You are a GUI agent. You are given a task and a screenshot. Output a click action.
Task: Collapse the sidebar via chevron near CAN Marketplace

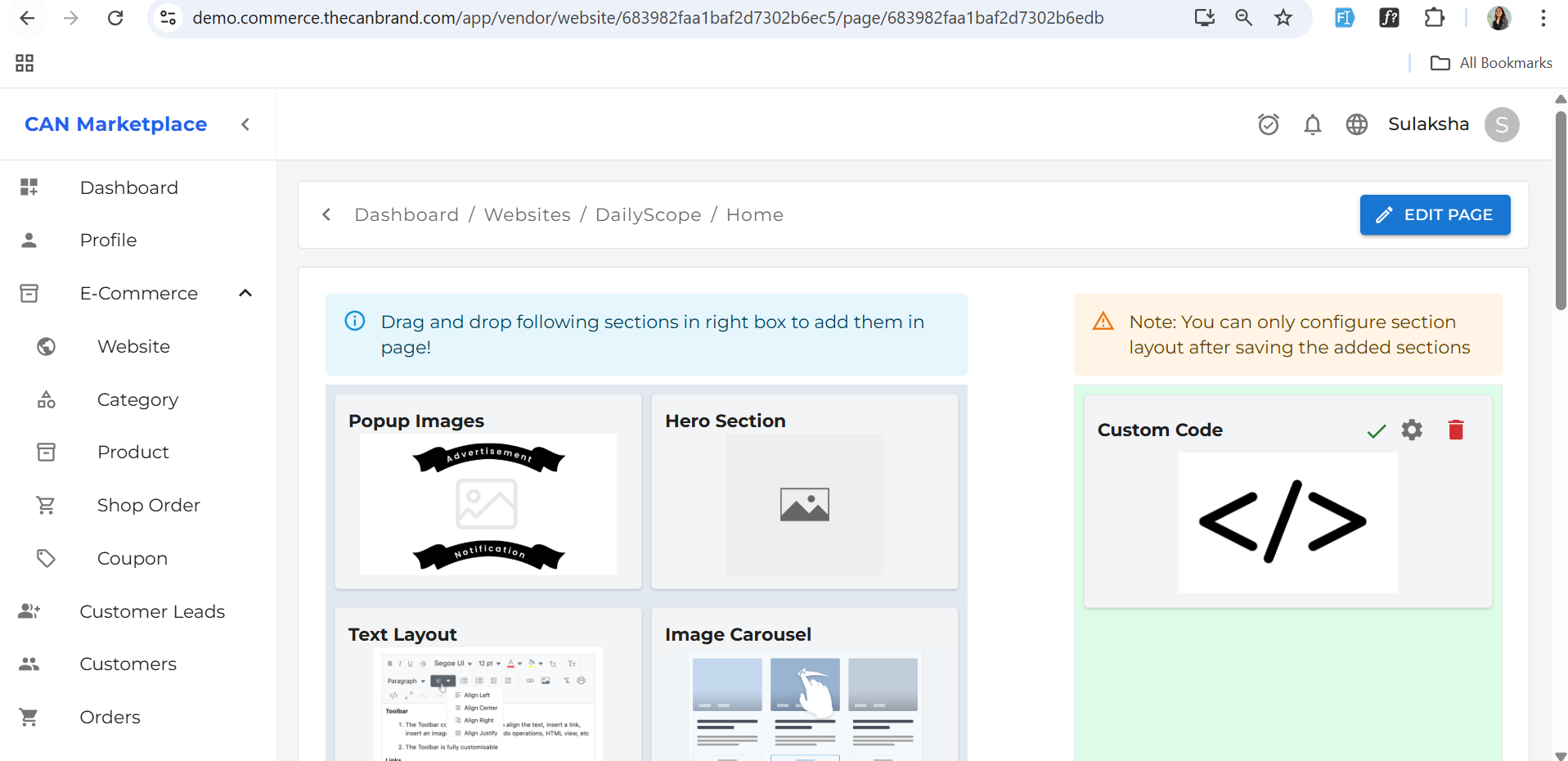pos(245,124)
